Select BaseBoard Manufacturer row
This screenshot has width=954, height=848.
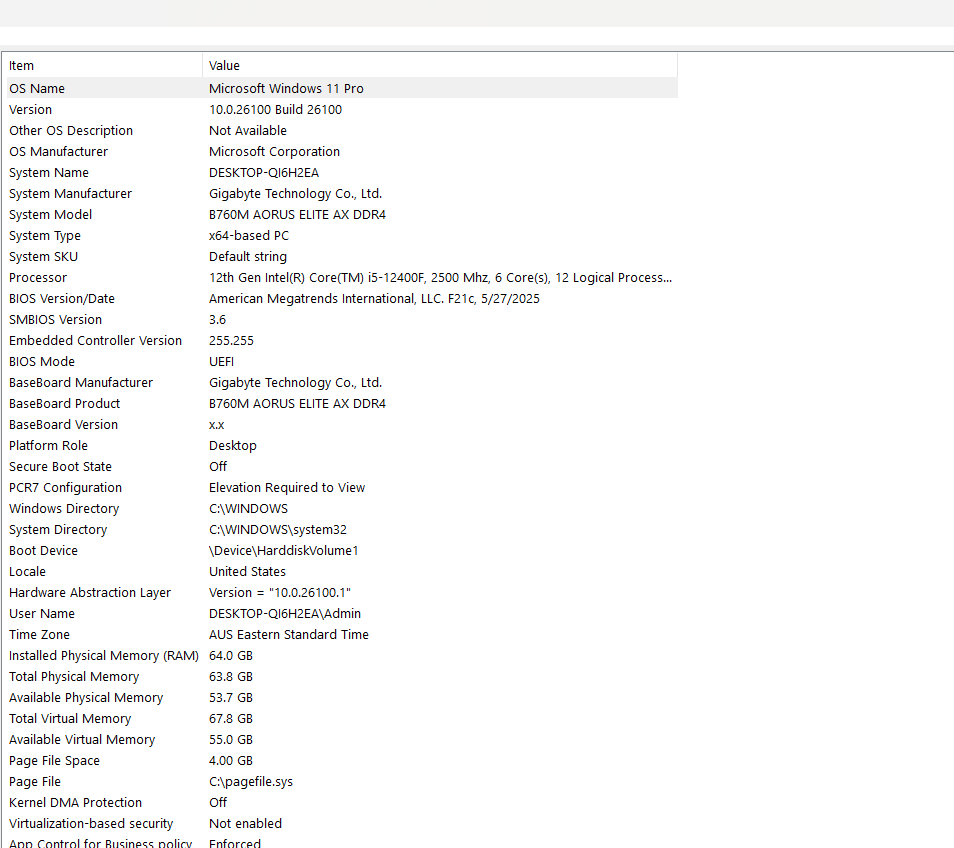coord(342,382)
